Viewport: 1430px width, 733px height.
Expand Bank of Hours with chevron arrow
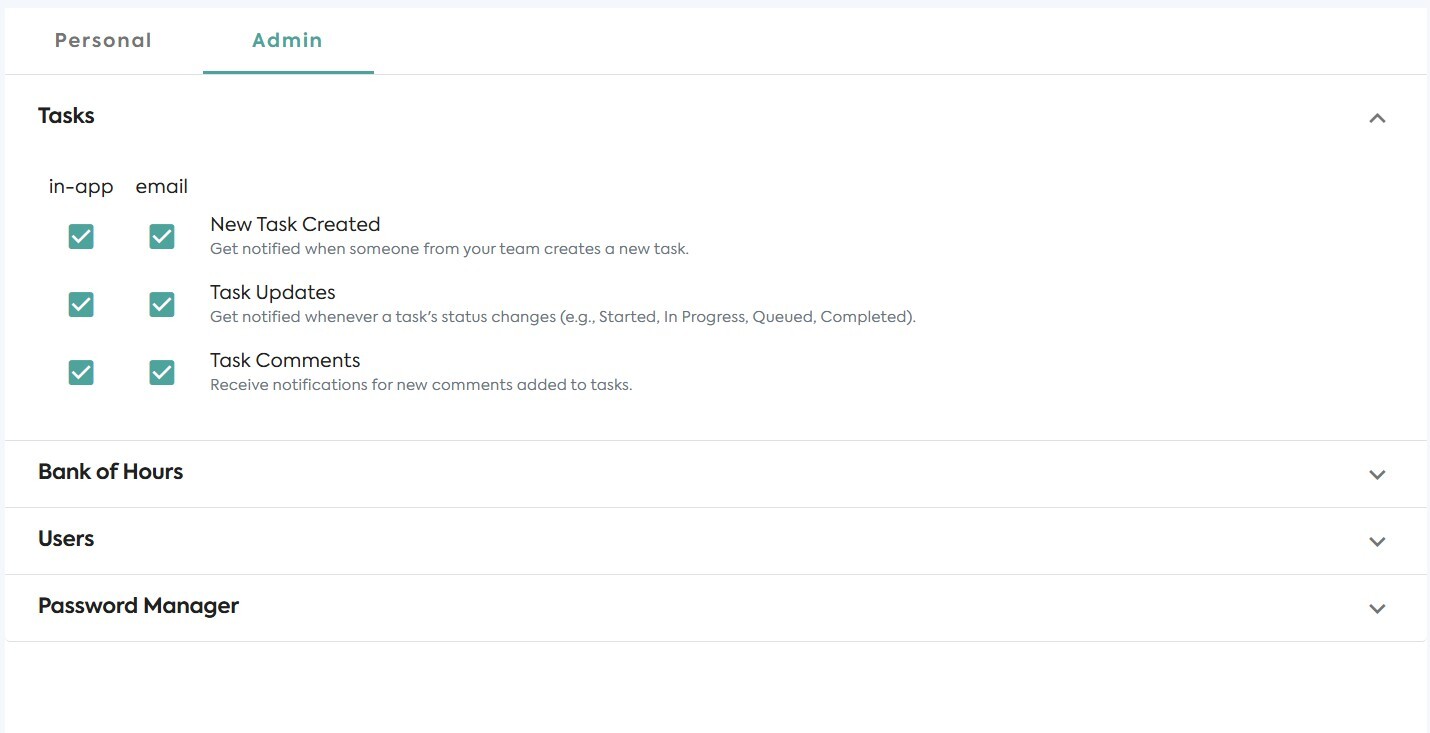(1377, 474)
